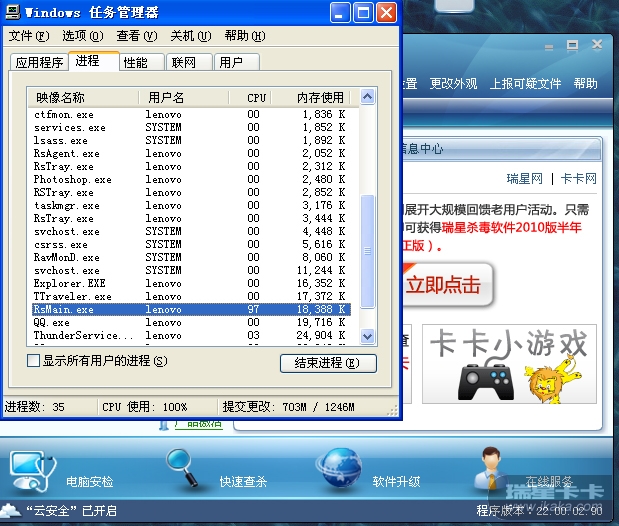The width and height of the screenshot is (619, 526).
Task: Select the svchost.exe row using 11,244 K
Action: 191,271
